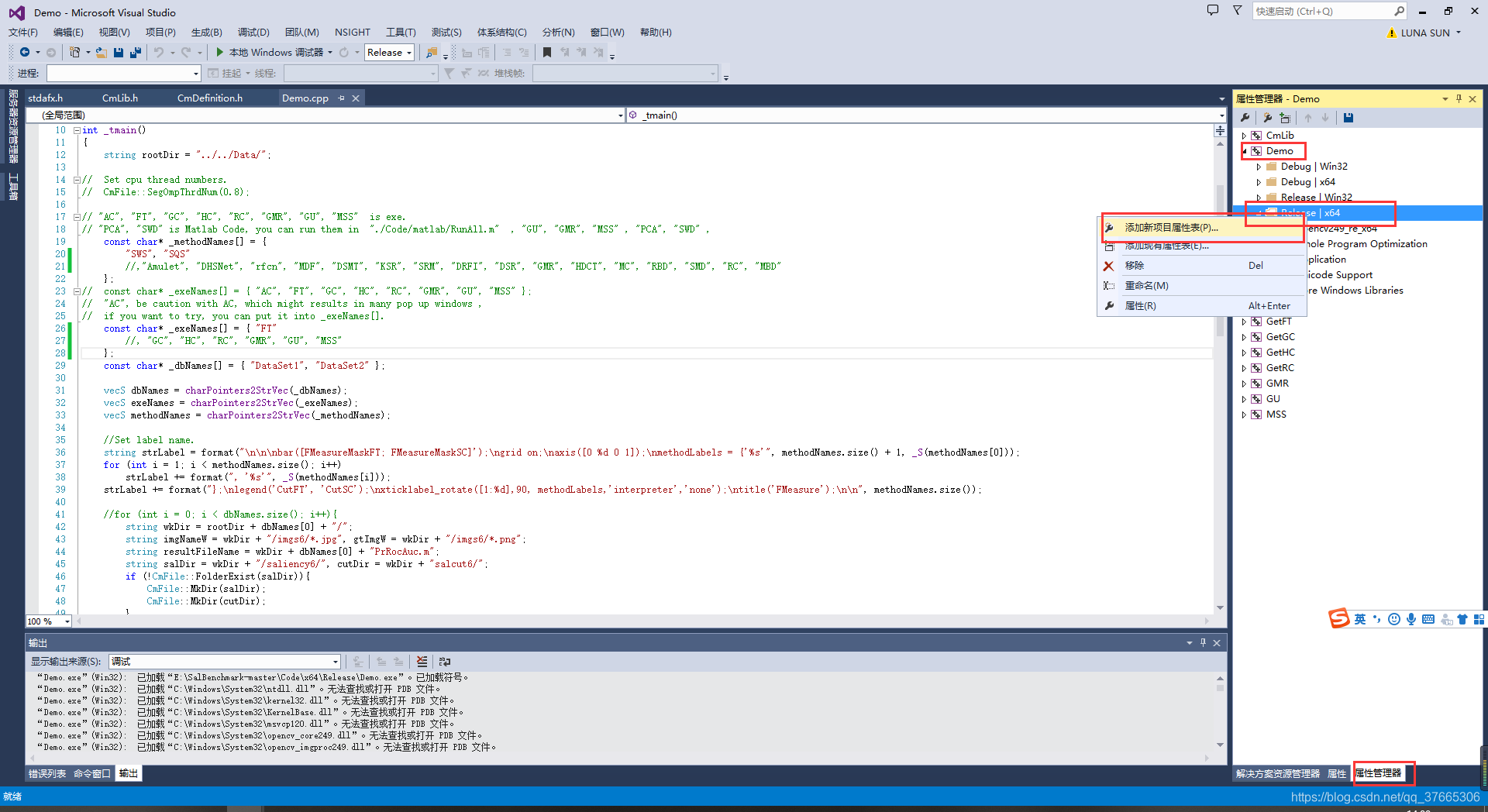
Task: Click Add New Project Property Sheet wizard icon
Action: pos(1268,118)
